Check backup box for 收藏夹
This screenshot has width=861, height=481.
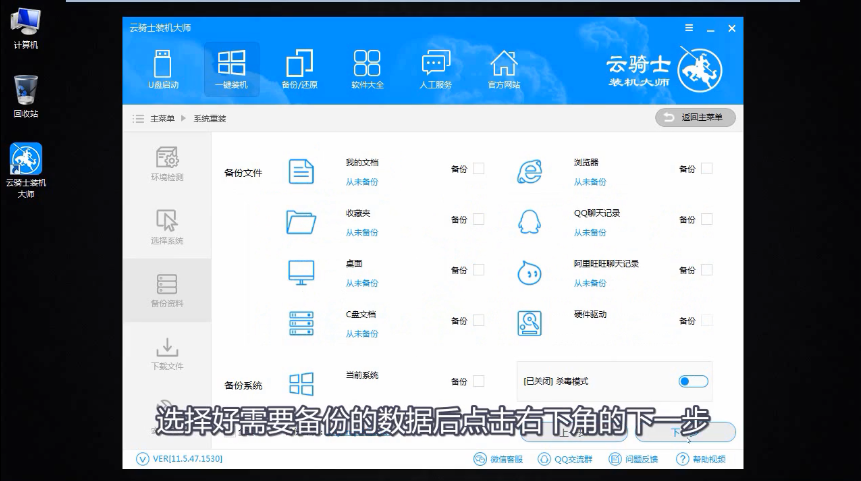coord(479,219)
